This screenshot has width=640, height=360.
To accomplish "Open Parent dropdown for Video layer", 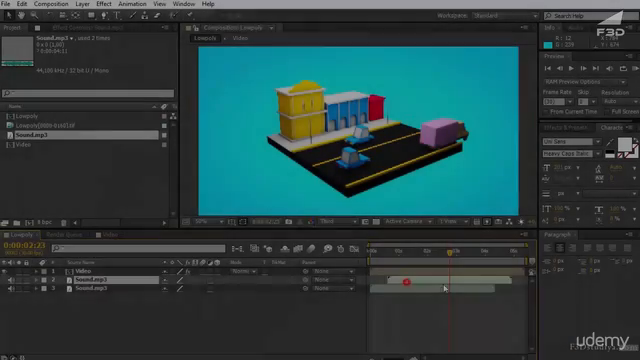I will (333, 271).
